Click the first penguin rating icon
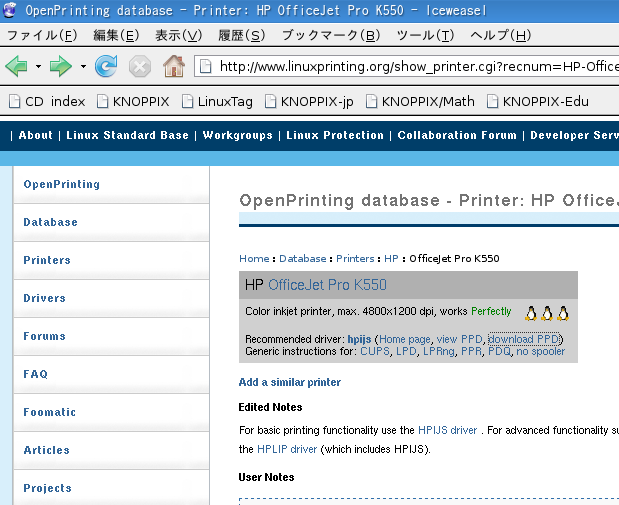The height and width of the screenshot is (505, 619). [x=531, y=313]
